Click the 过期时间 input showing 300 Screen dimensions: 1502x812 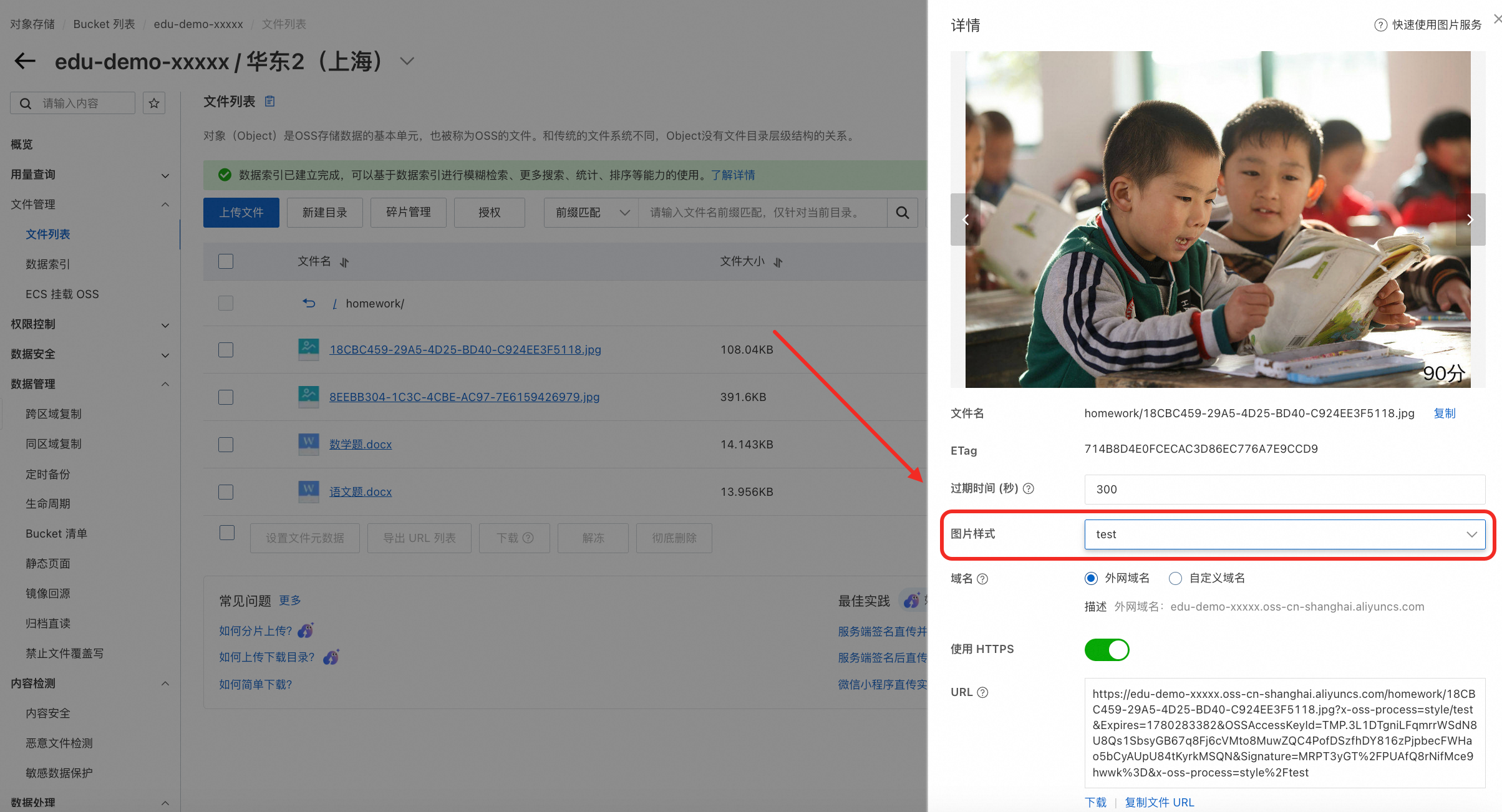coord(1285,490)
